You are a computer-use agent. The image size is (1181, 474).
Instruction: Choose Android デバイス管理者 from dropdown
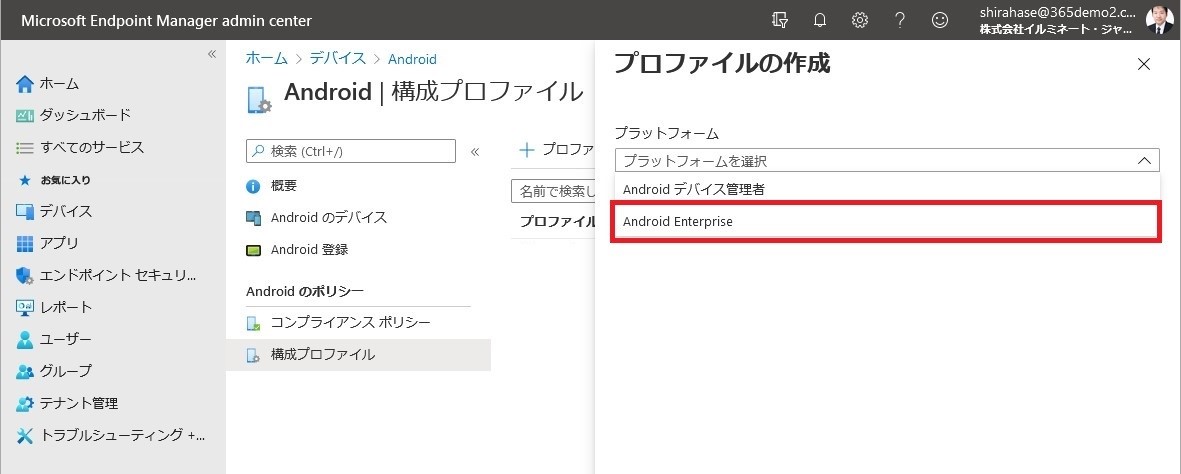(x=887, y=189)
